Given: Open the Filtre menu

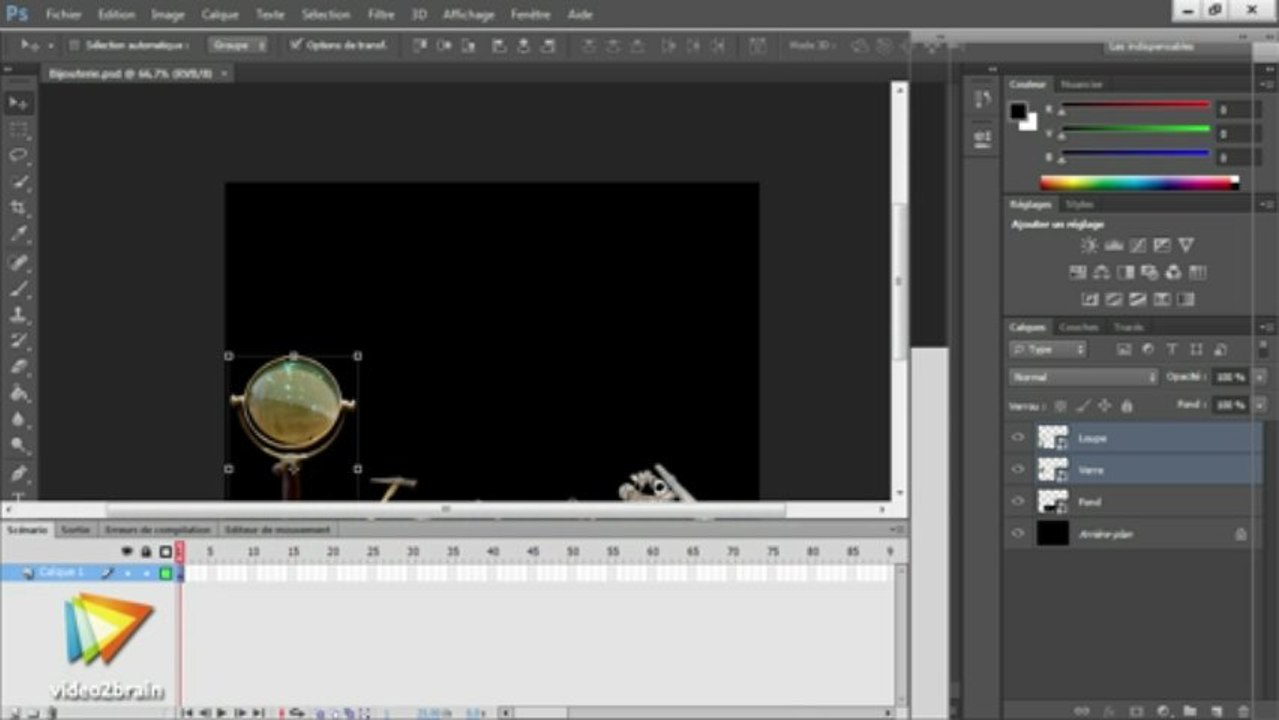Looking at the screenshot, I should [381, 14].
